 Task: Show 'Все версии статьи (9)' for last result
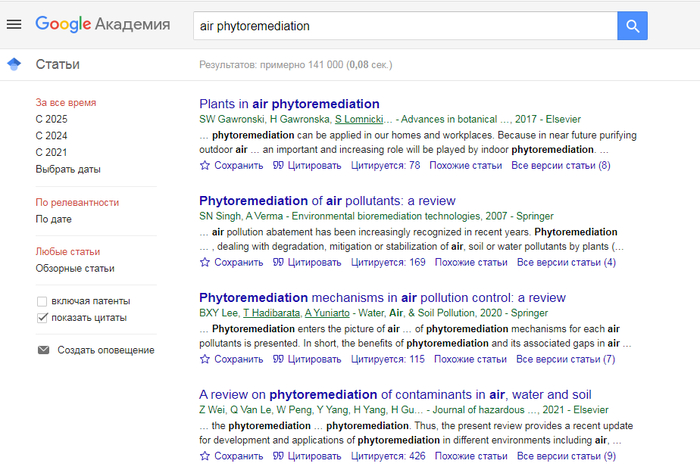(566, 456)
